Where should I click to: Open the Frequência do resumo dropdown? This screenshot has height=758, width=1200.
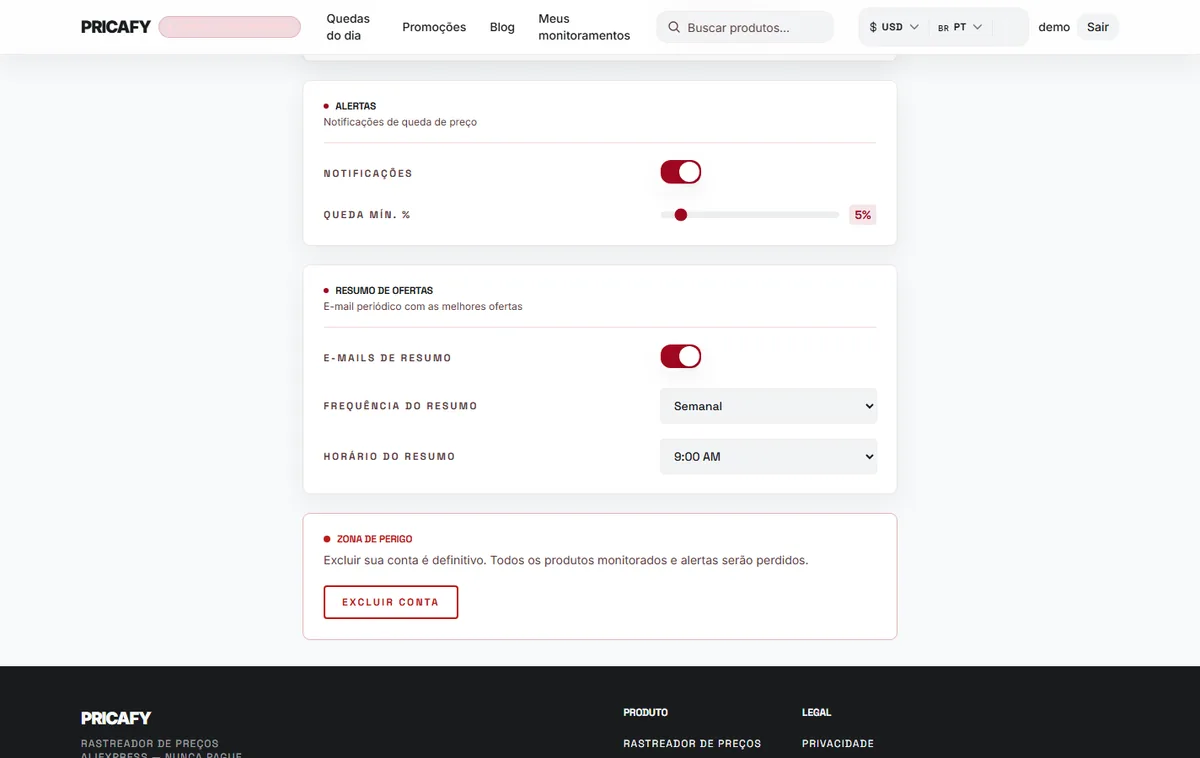coord(768,406)
